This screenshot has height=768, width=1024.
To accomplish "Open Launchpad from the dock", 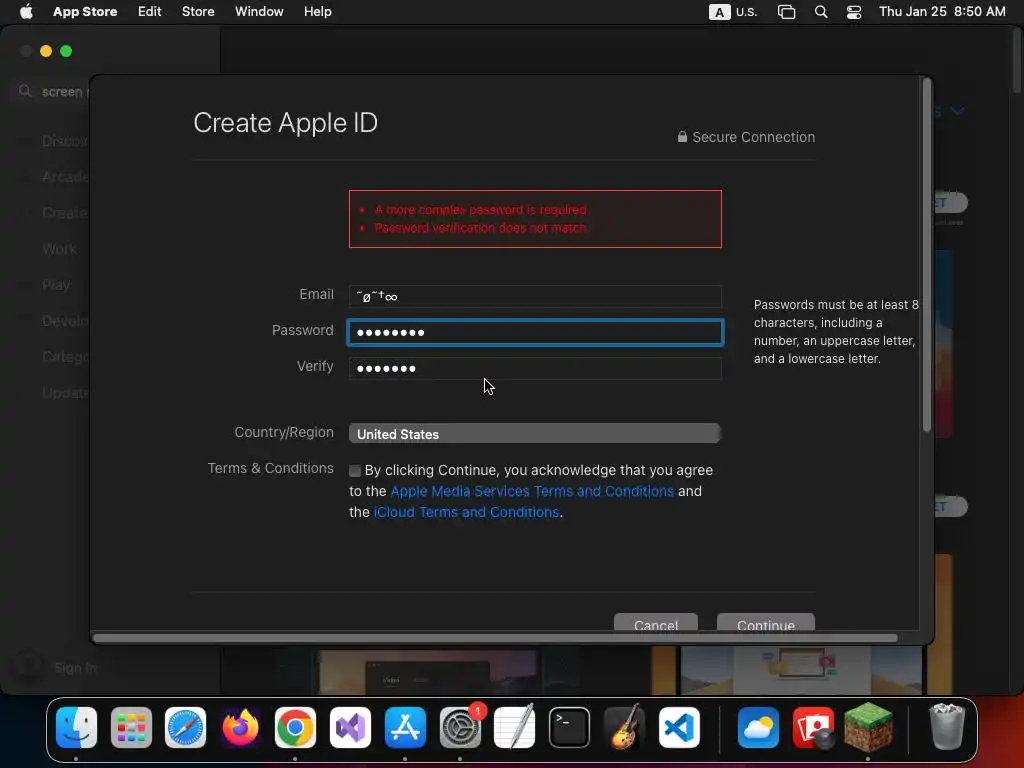I will click(x=131, y=727).
